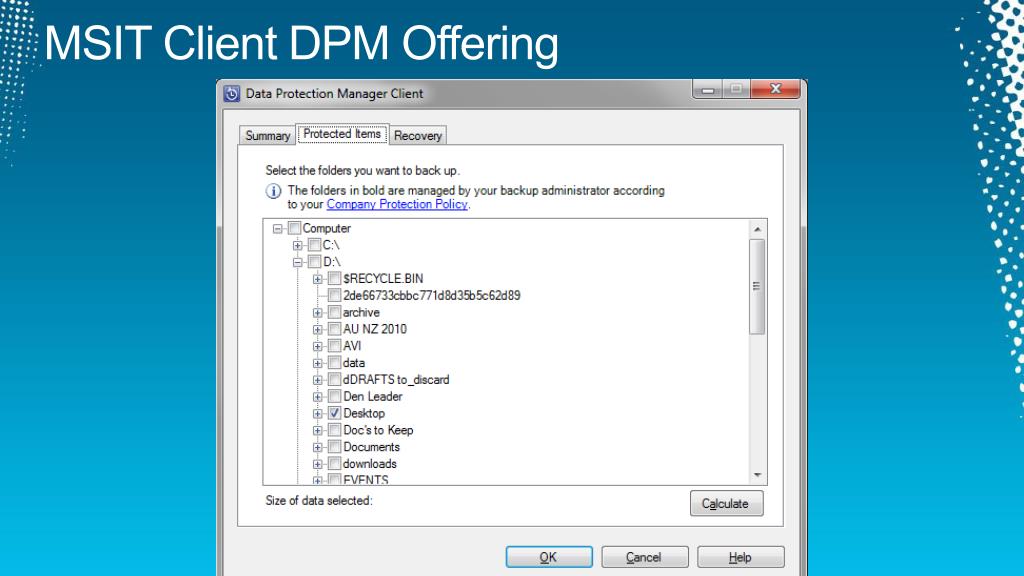Check the Doc's to Keep checkbox
This screenshot has height=576, width=1024.
334,430
